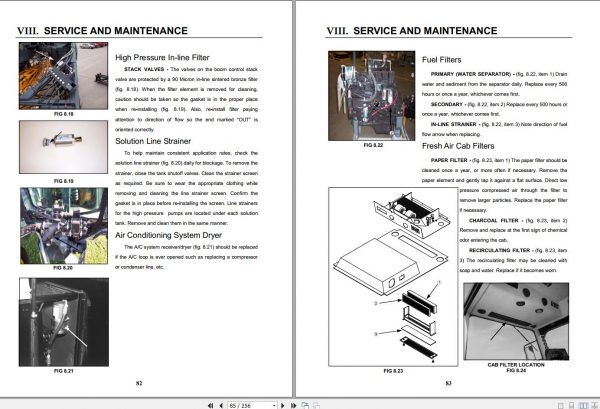Click the cab filter location photo
The height and width of the screenshot is (409, 600).
516,321
